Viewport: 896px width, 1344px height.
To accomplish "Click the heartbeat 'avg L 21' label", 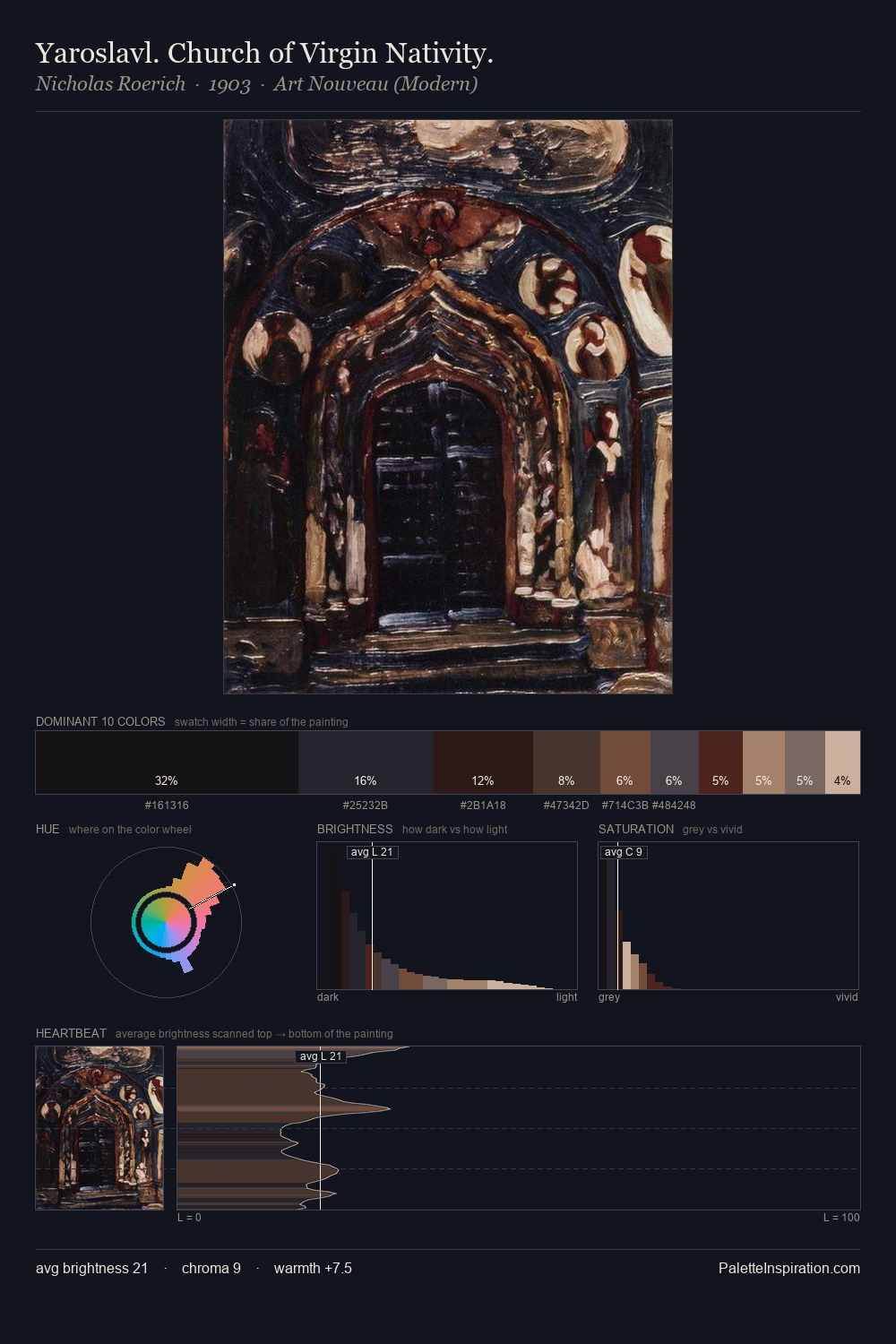I will 321,1056.
